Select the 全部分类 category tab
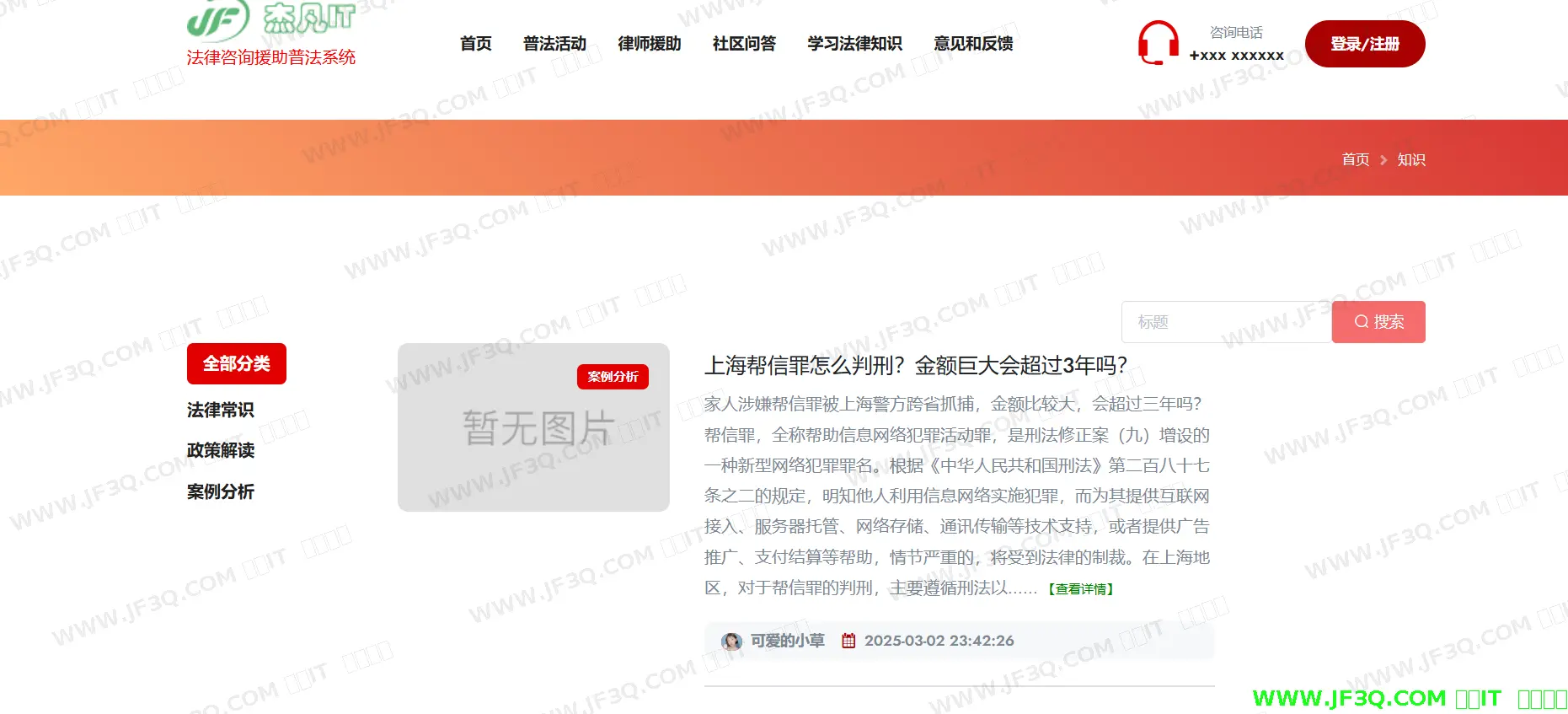 237,364
